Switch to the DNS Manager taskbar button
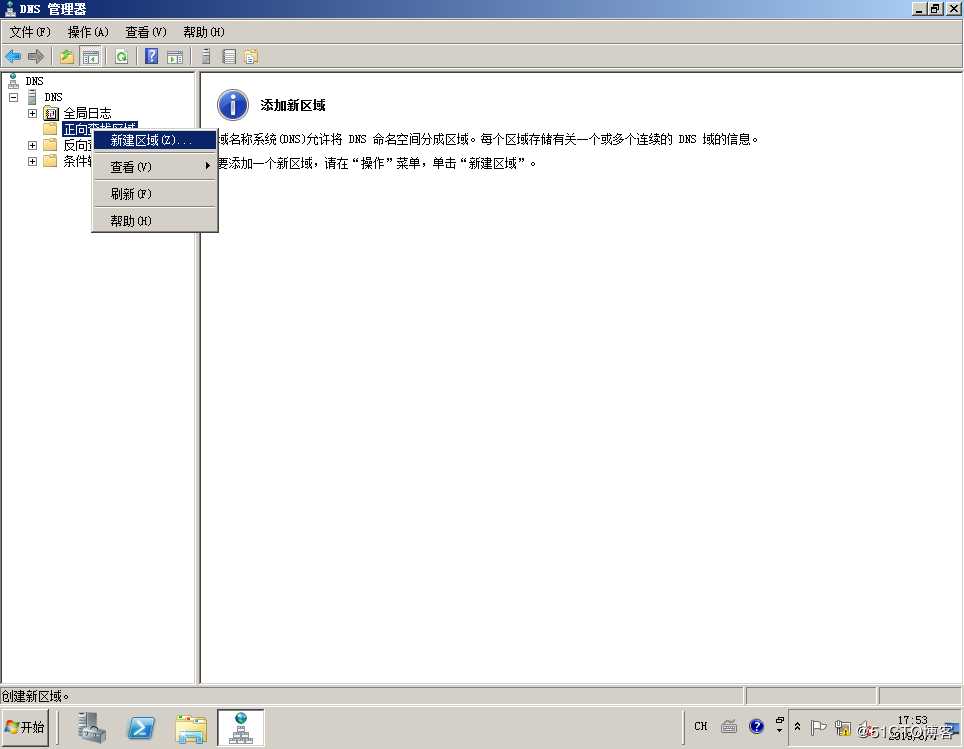The width and height of the screenshot is (964, 749). 241,727
